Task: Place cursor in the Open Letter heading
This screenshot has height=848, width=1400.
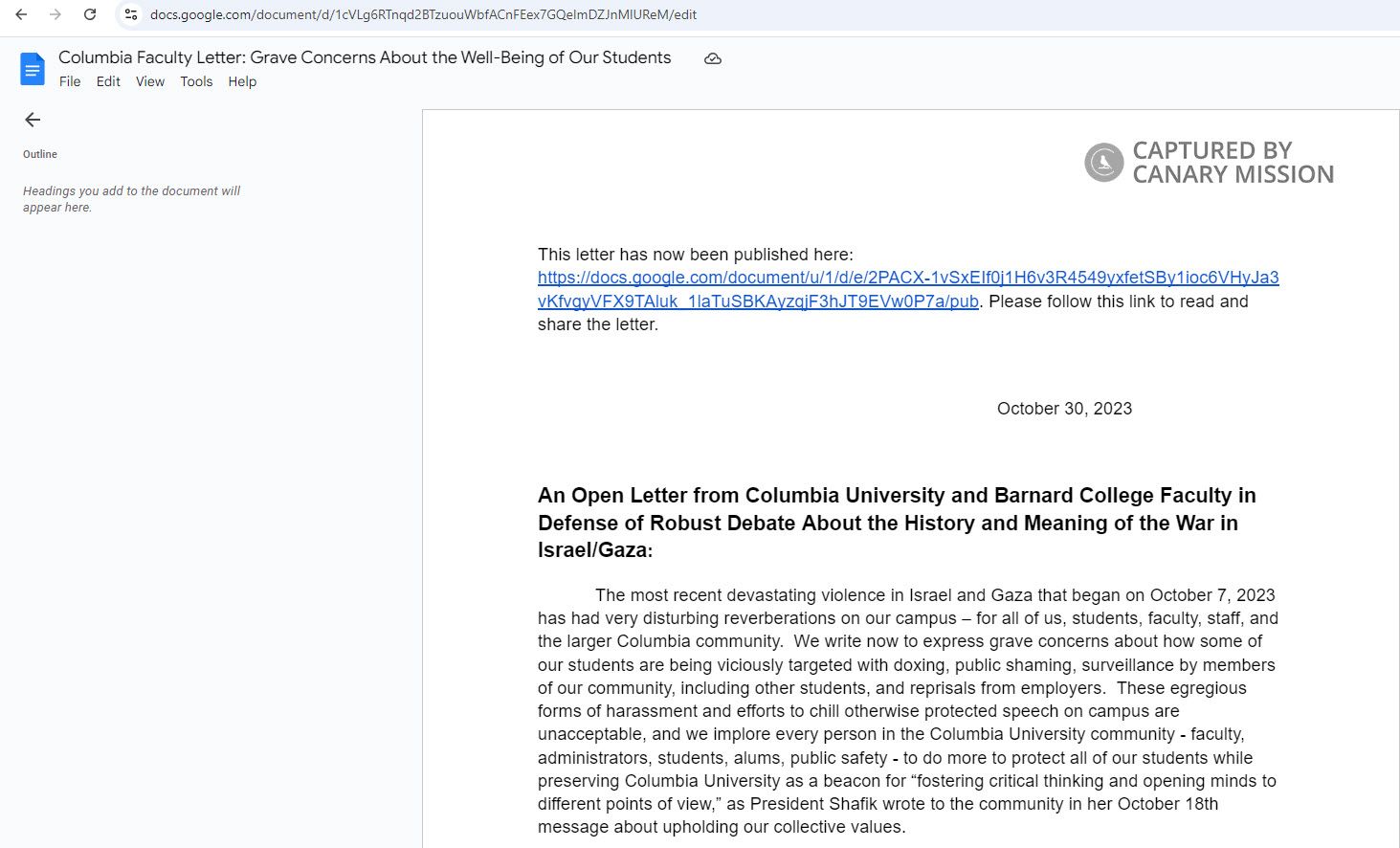Action: (x=896, y=523)
